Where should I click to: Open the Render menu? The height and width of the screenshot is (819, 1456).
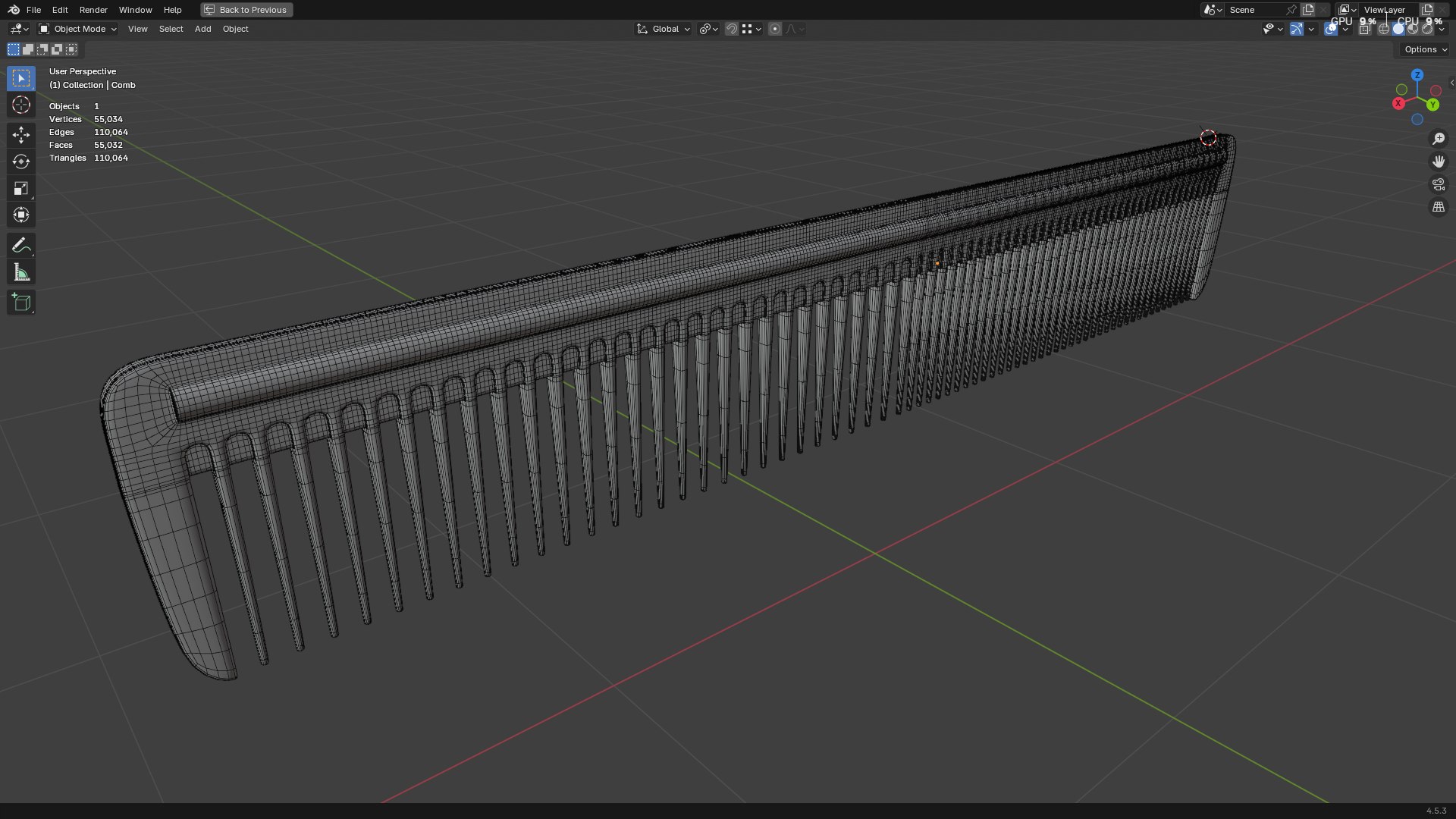(x=93, y=10)
